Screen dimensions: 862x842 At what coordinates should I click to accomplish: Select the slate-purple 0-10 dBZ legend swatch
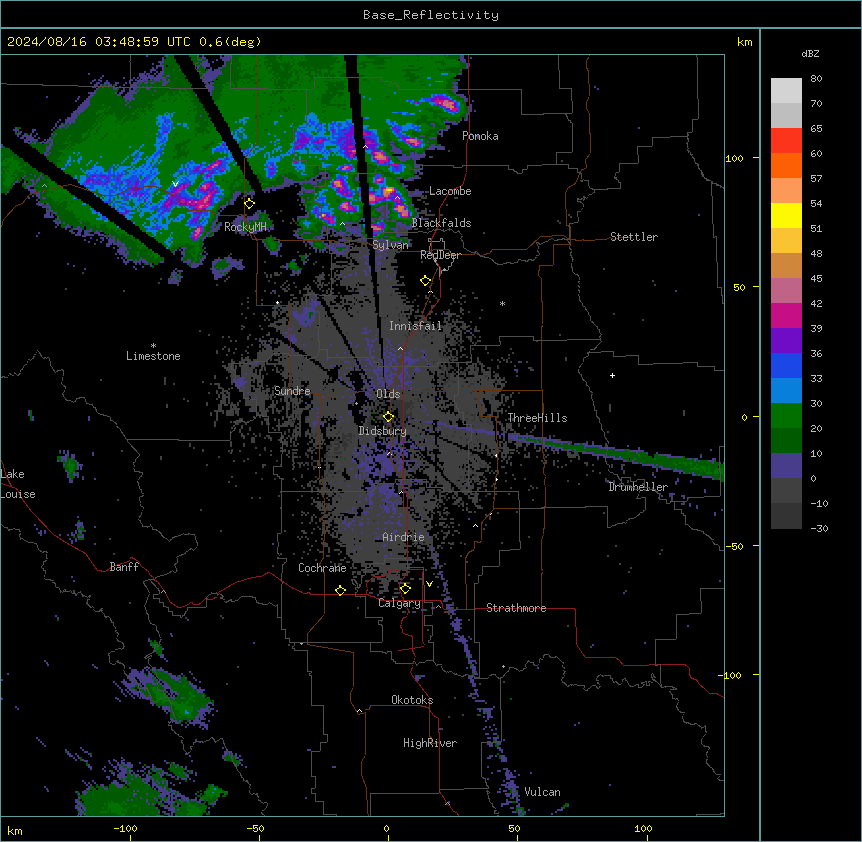(786, 466)
